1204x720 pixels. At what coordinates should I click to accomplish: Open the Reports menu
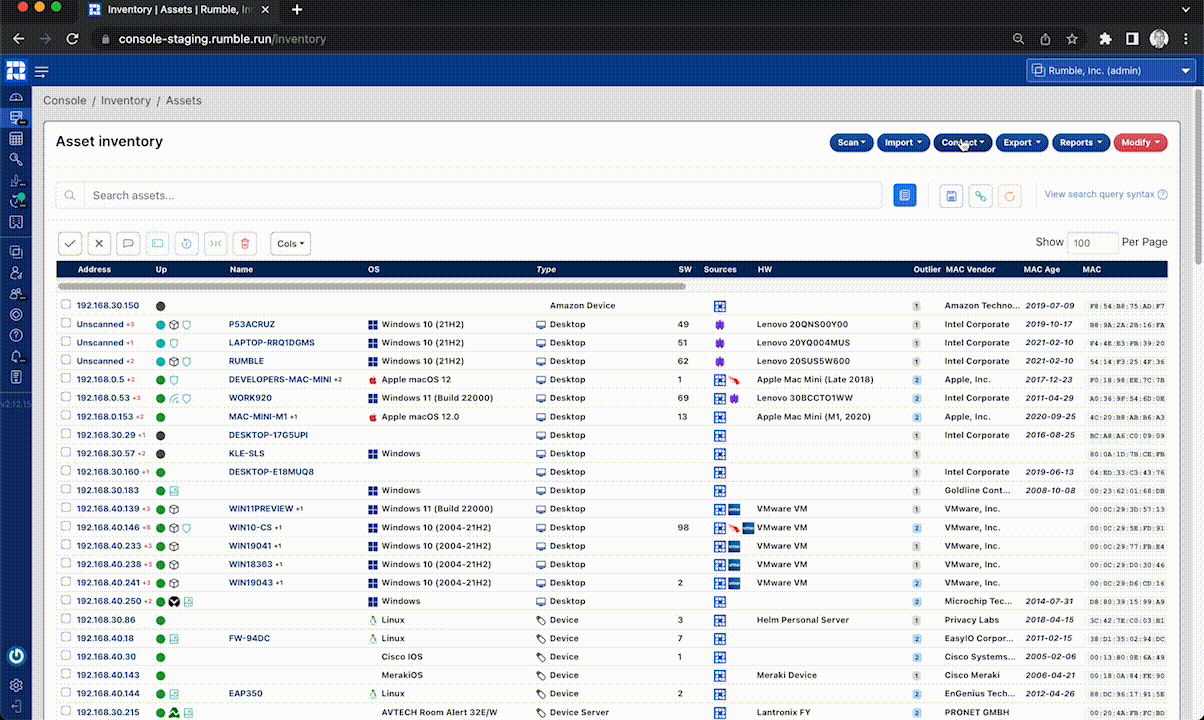click(1080, 143)
